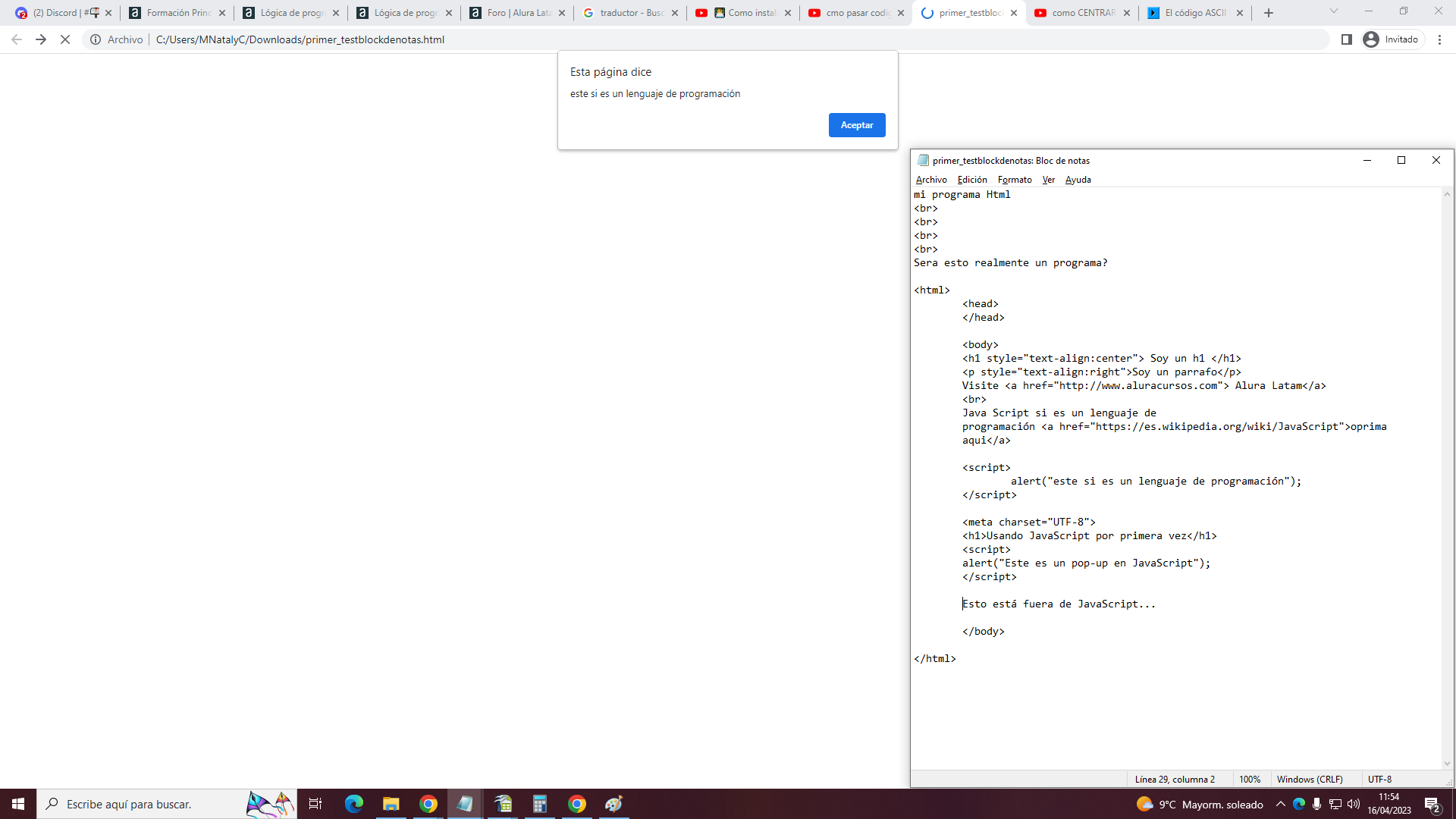The height and width of the screenshot is (819, 1456).
Task: Click the microphone tray icon
Action: 1317,804
